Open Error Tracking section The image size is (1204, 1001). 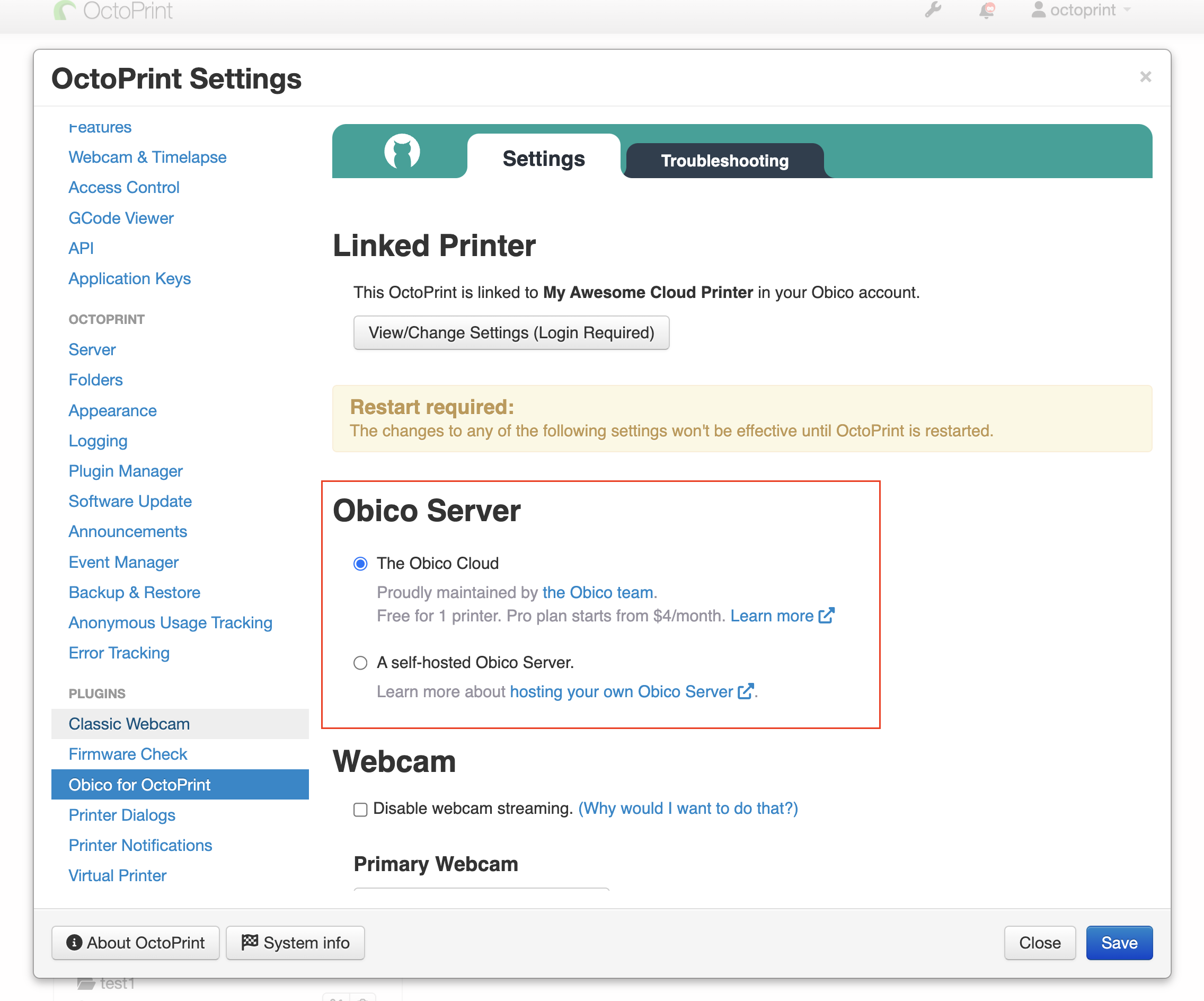pyautogui.click(x=119, y=653)
